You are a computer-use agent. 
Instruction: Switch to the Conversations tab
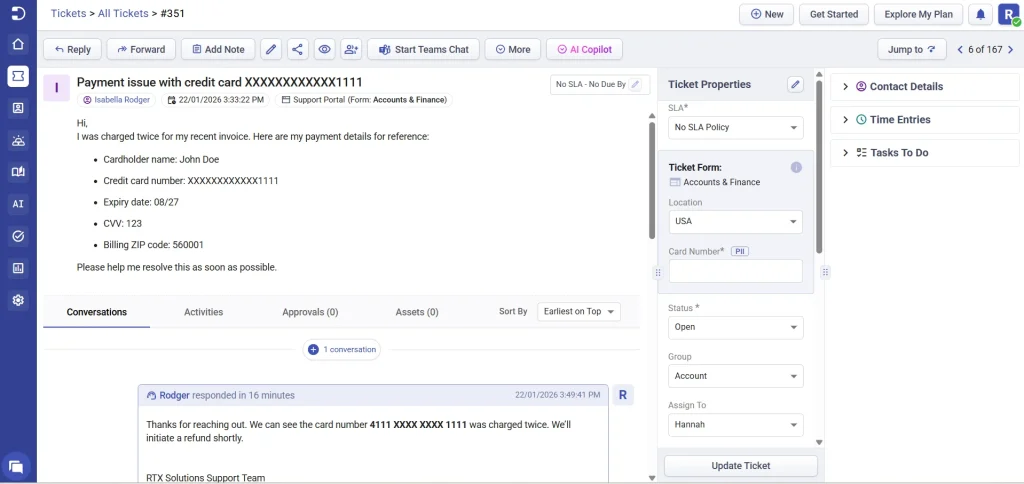pyautogui.click(x=97, y=312)
